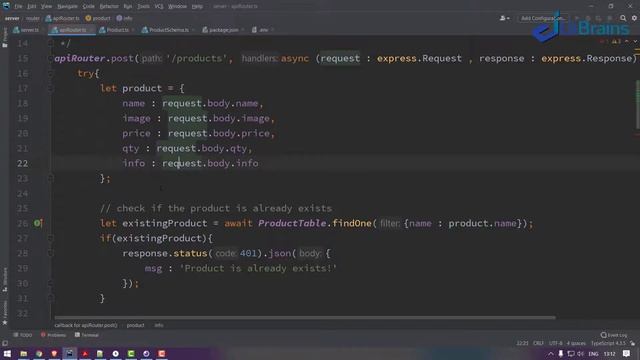This screenshot has height=360, width=640.
Task: Toggle fold marker at line 30
Action: [x=51, y=283]
